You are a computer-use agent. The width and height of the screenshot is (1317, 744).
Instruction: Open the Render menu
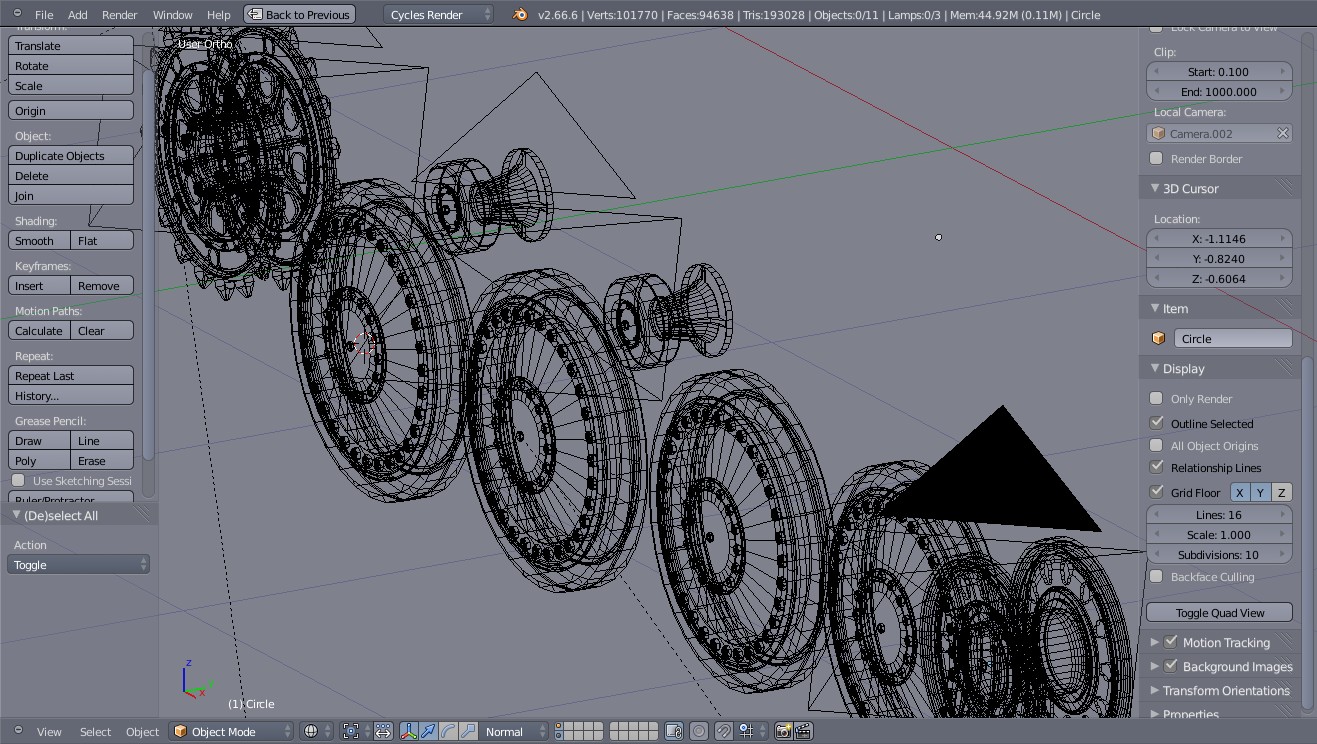pyautogui.click(x=119, y=15)
